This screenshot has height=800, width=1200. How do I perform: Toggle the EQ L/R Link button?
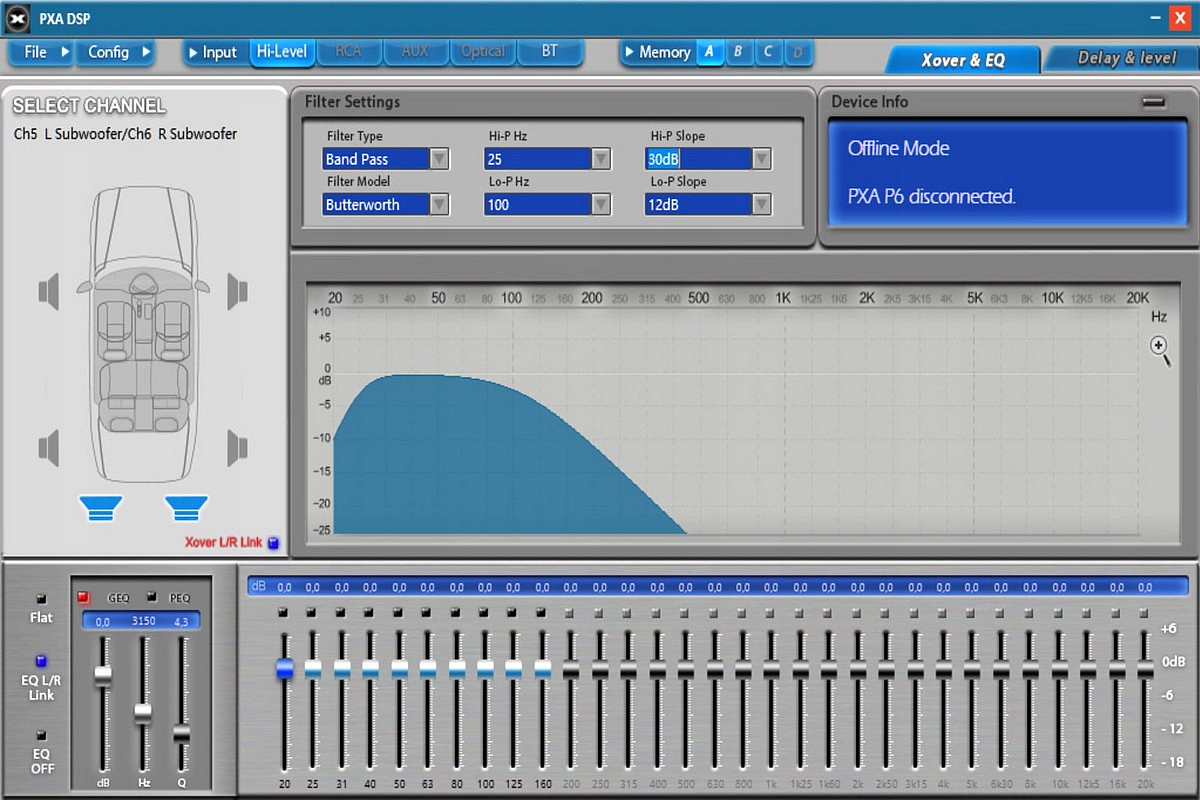tap(41, 662)
